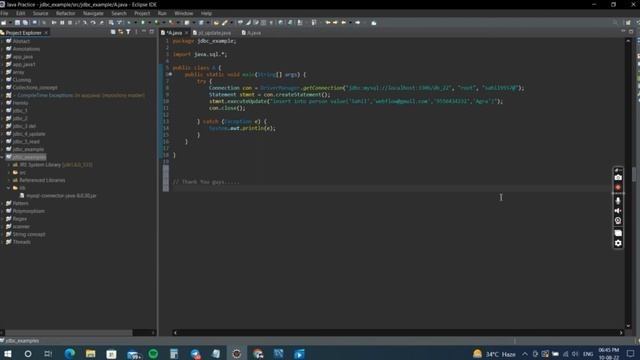Click editor scroll-right arrow

621,333
